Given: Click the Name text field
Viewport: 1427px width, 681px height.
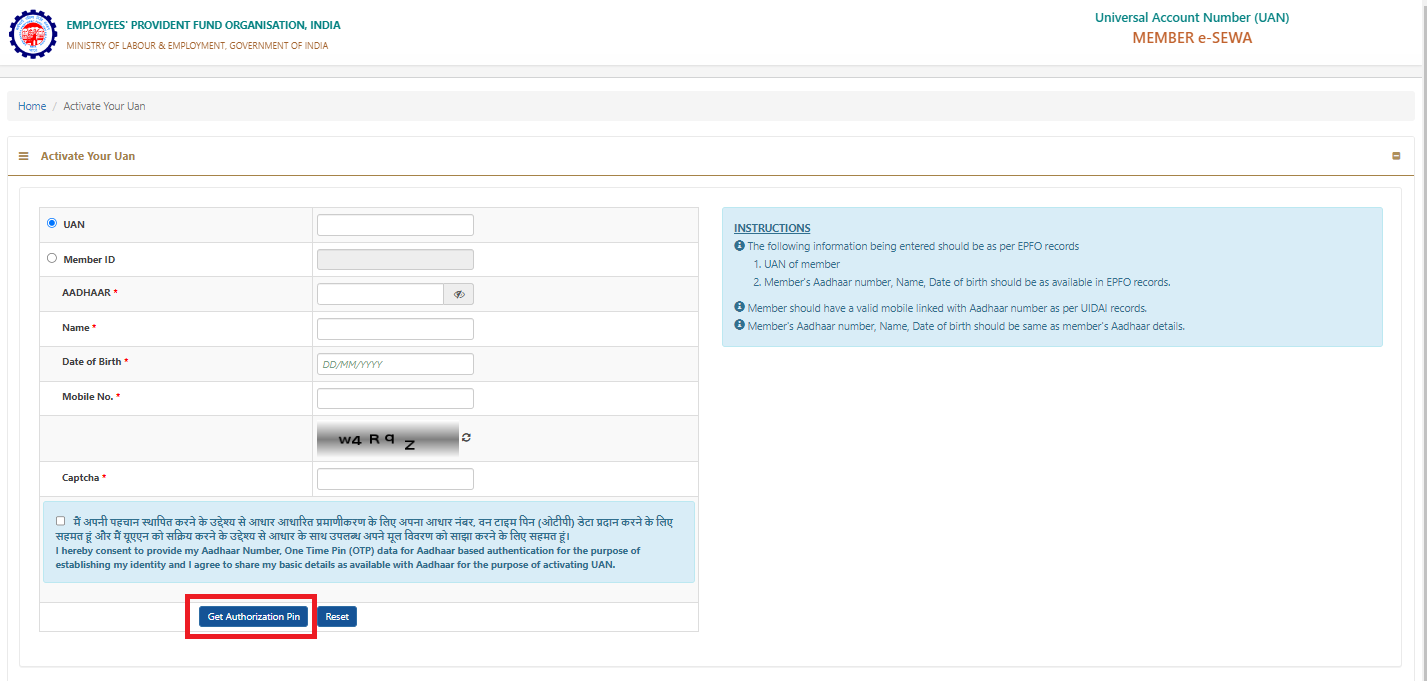Looking at the screenshot, I should coord(395,329).
